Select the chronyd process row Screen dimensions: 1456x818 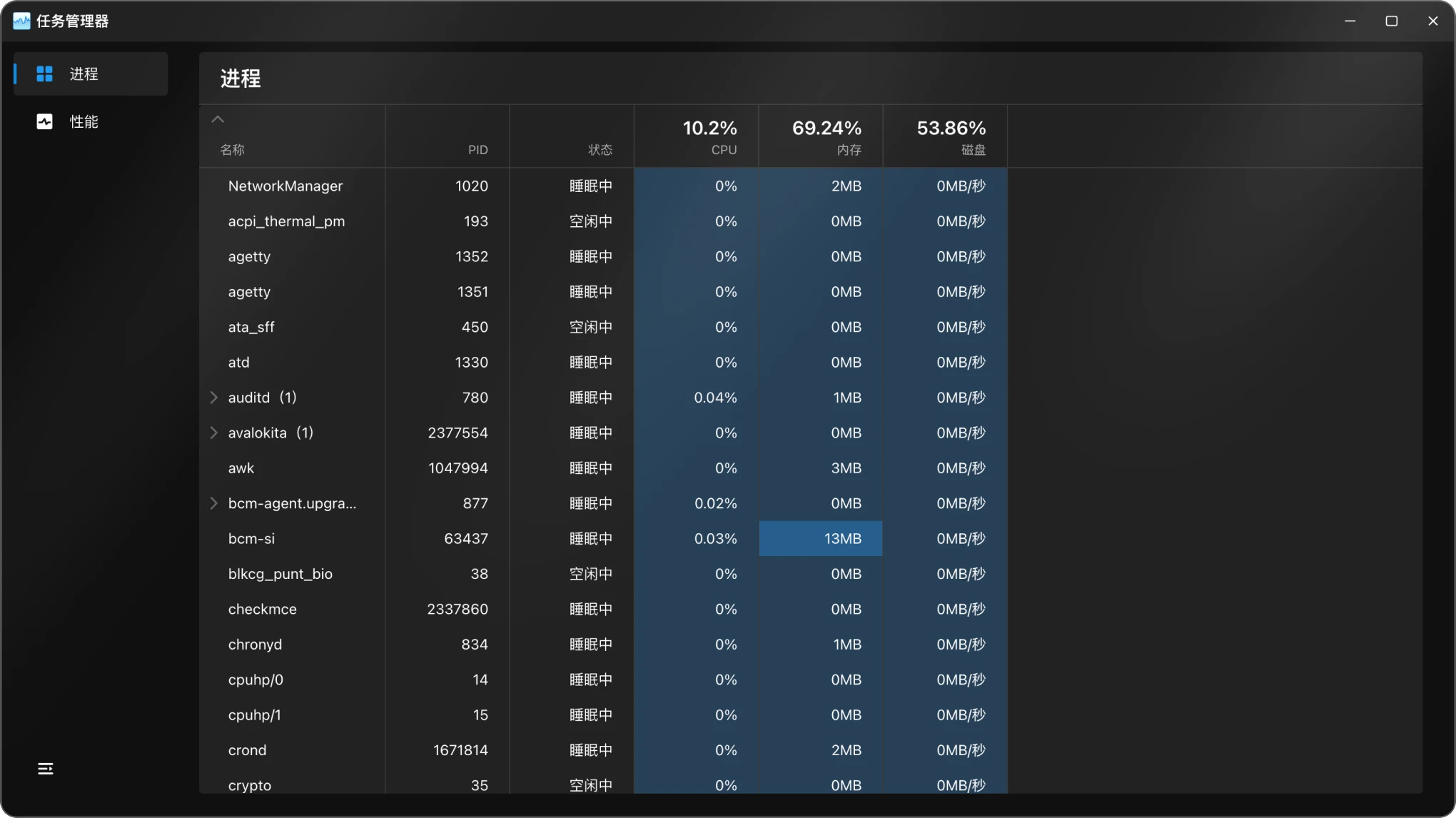(x=255, y=644)
